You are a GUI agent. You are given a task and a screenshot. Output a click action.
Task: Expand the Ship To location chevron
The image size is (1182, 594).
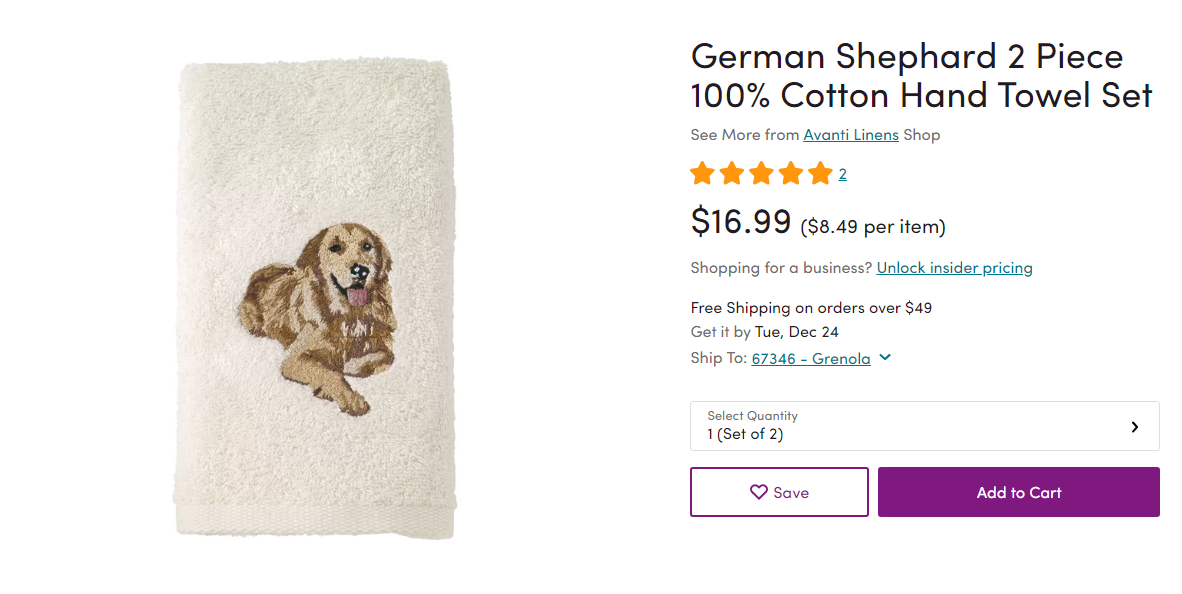point(885,358)
